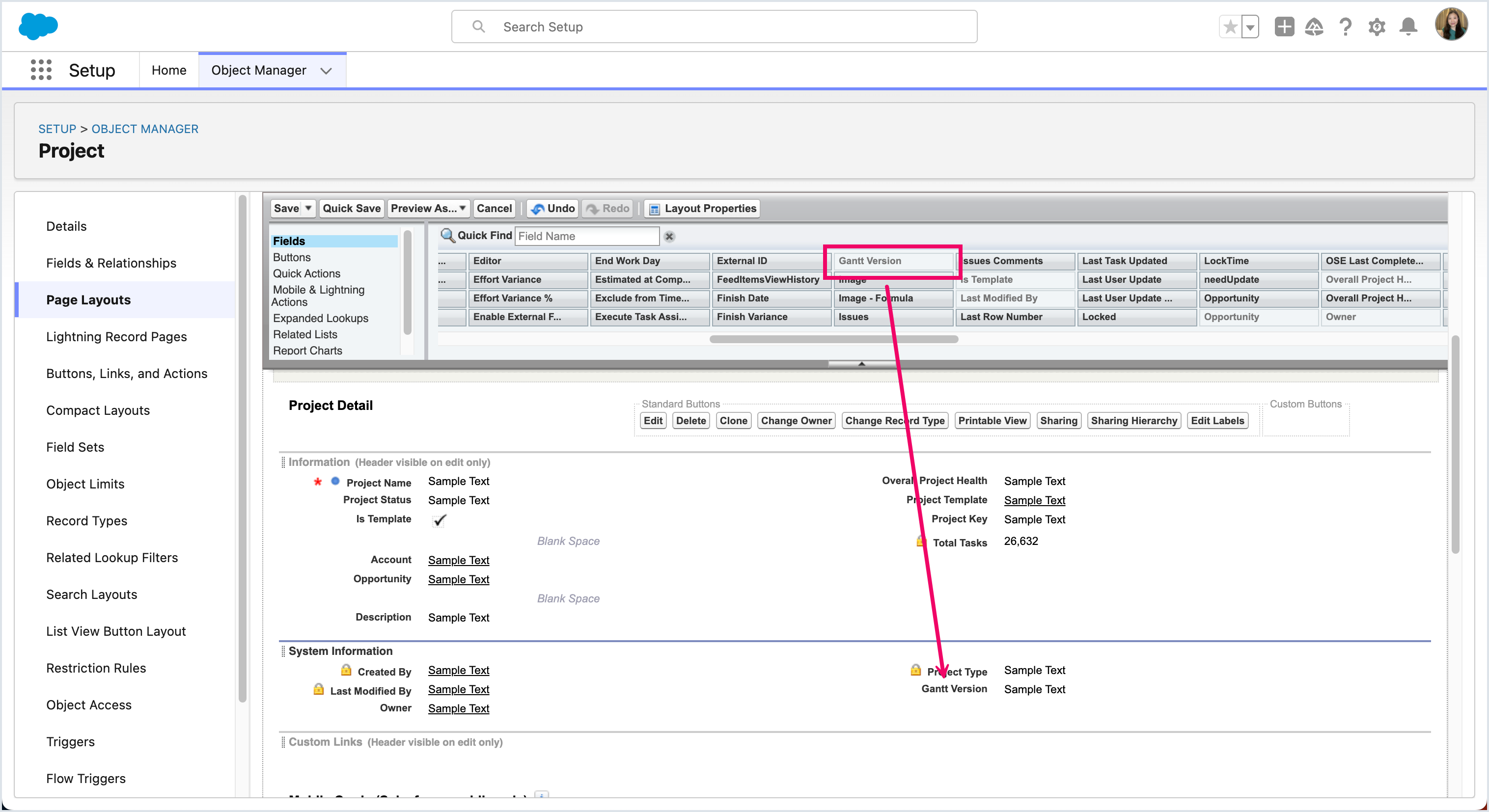Click the lock icon beside Project Type
1489x812 pixels.
coord(915,670)
